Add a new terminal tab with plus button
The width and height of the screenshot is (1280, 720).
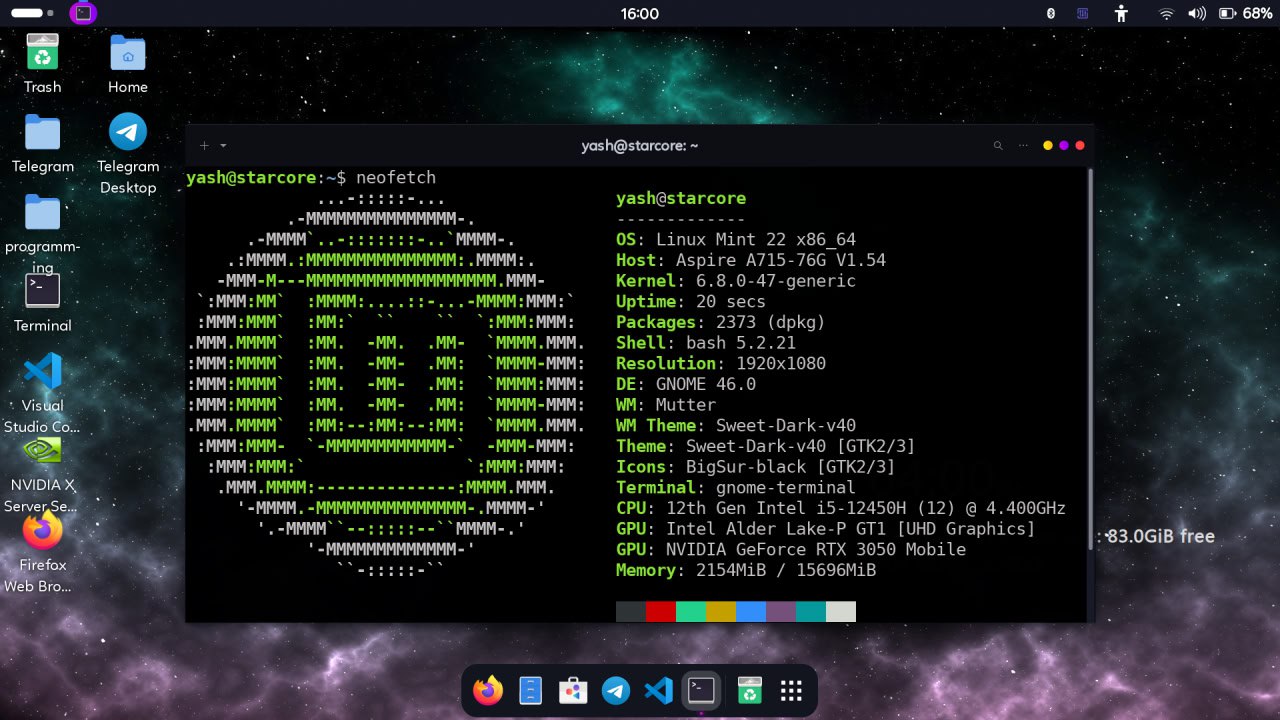tap(204, 146)
